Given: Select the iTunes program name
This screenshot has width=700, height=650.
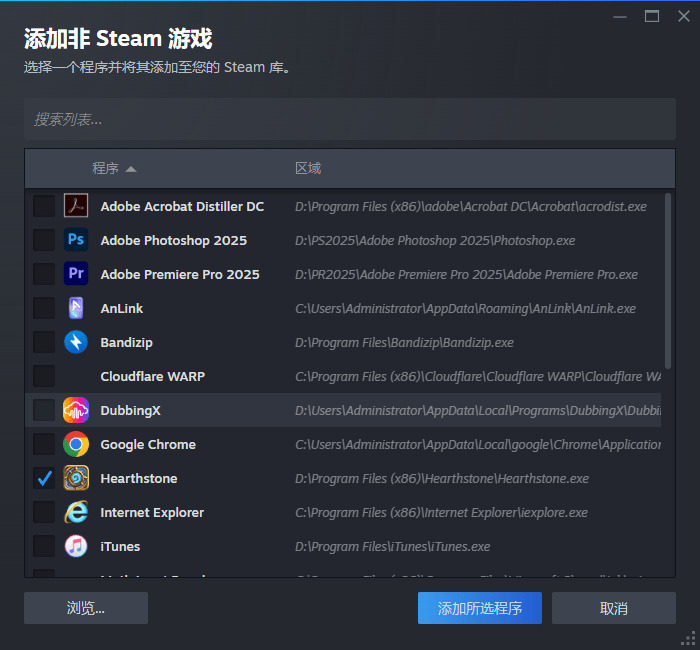Looking at the screenshot, I should pyautogui.click(x=120, y=547).
